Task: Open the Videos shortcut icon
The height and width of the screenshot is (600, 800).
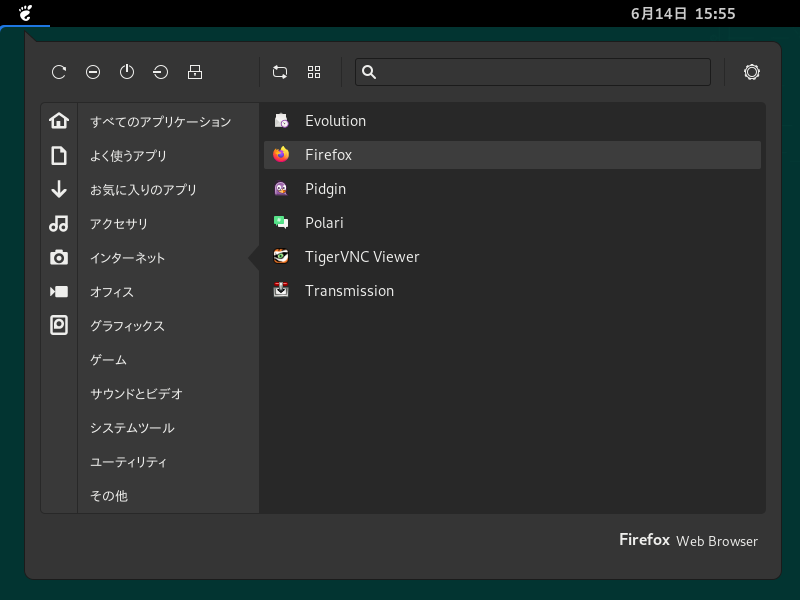Action: click(x=59, y=291)
